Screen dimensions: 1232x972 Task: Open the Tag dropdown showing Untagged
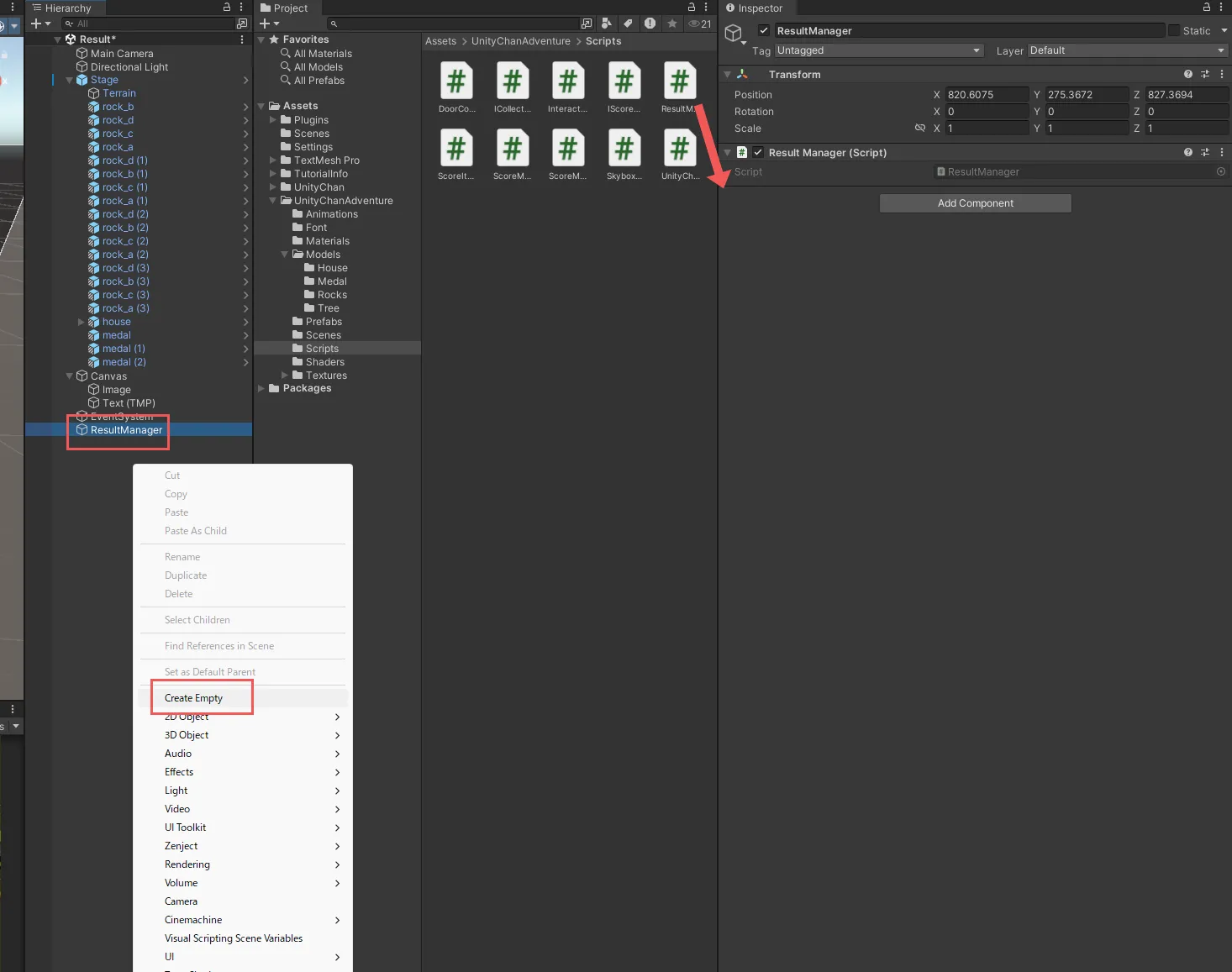878,50
